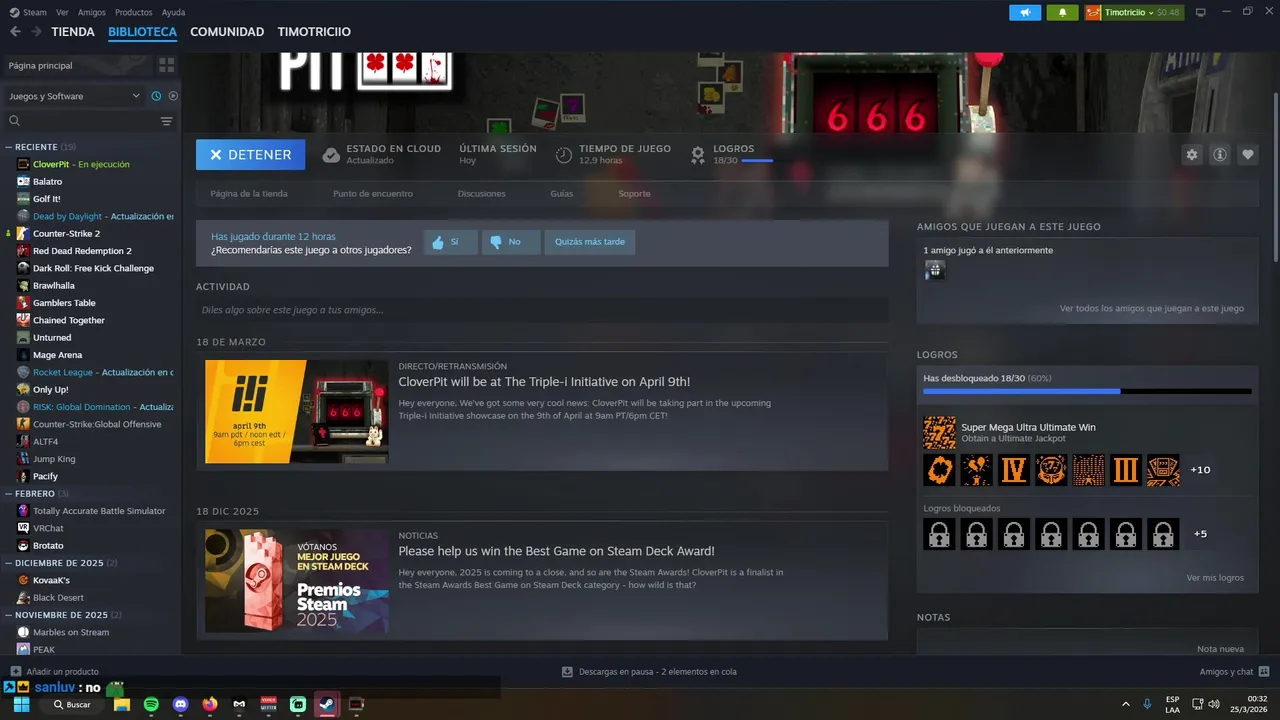Toggle sort by recent activity clock icon
This screenshot has height=720, width=1280.
[156, 96]
